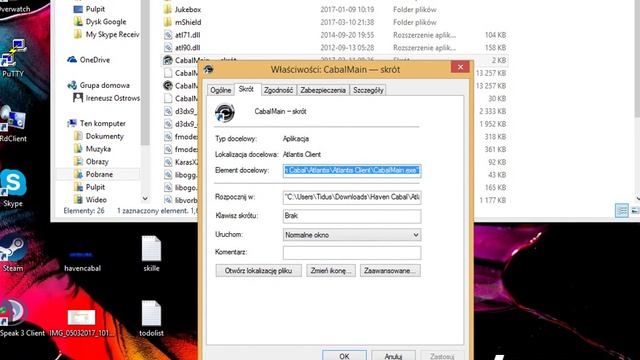This screenshot has width=640, height=360.
Task: Open the Ogólne tab
Action: [221, 90]
